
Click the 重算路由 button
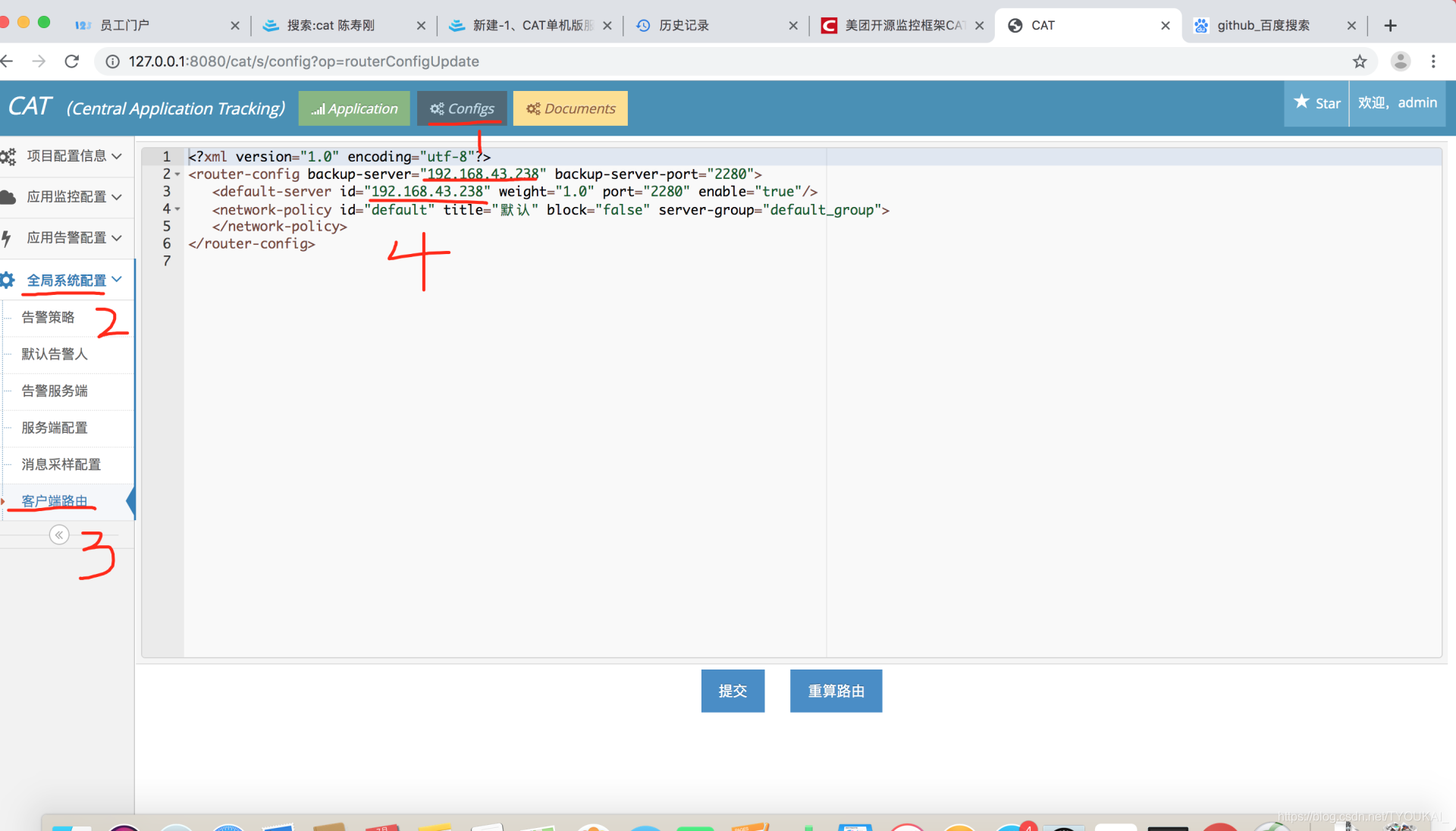tap(836, 691)
